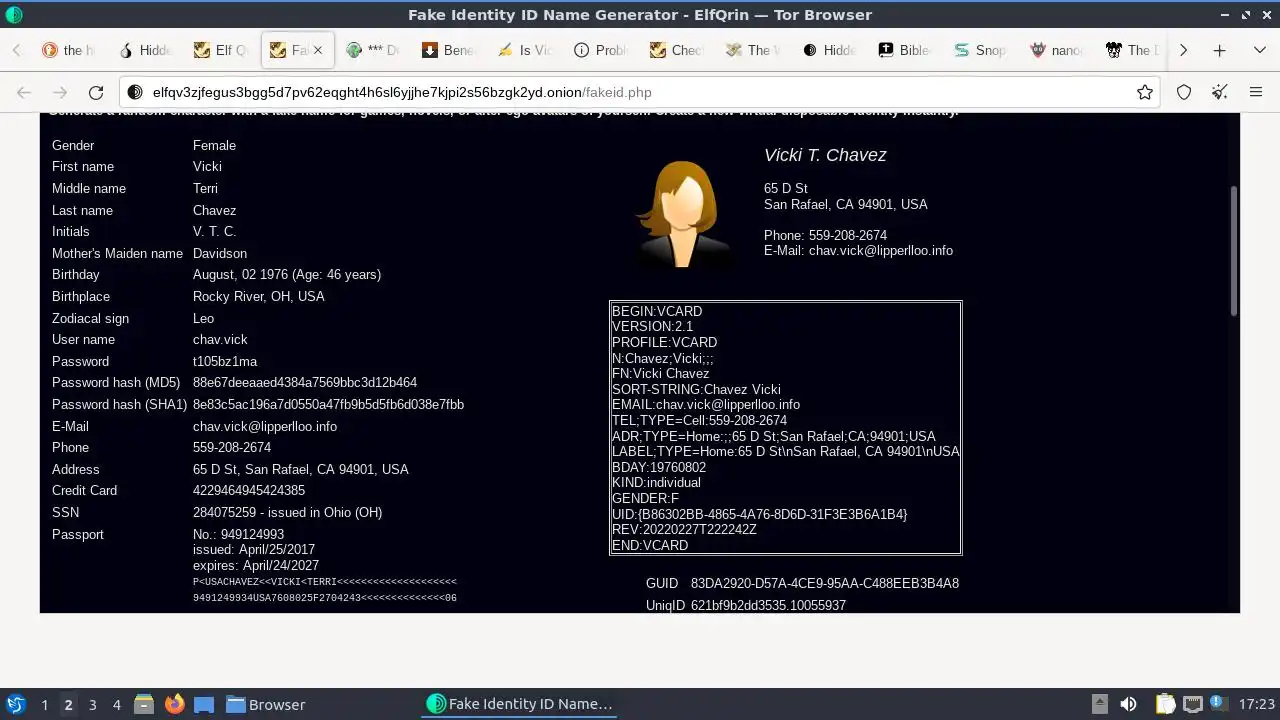1280x720 pixels.
Task: Select the SHA1 password hash value
Action: (328, 404)
